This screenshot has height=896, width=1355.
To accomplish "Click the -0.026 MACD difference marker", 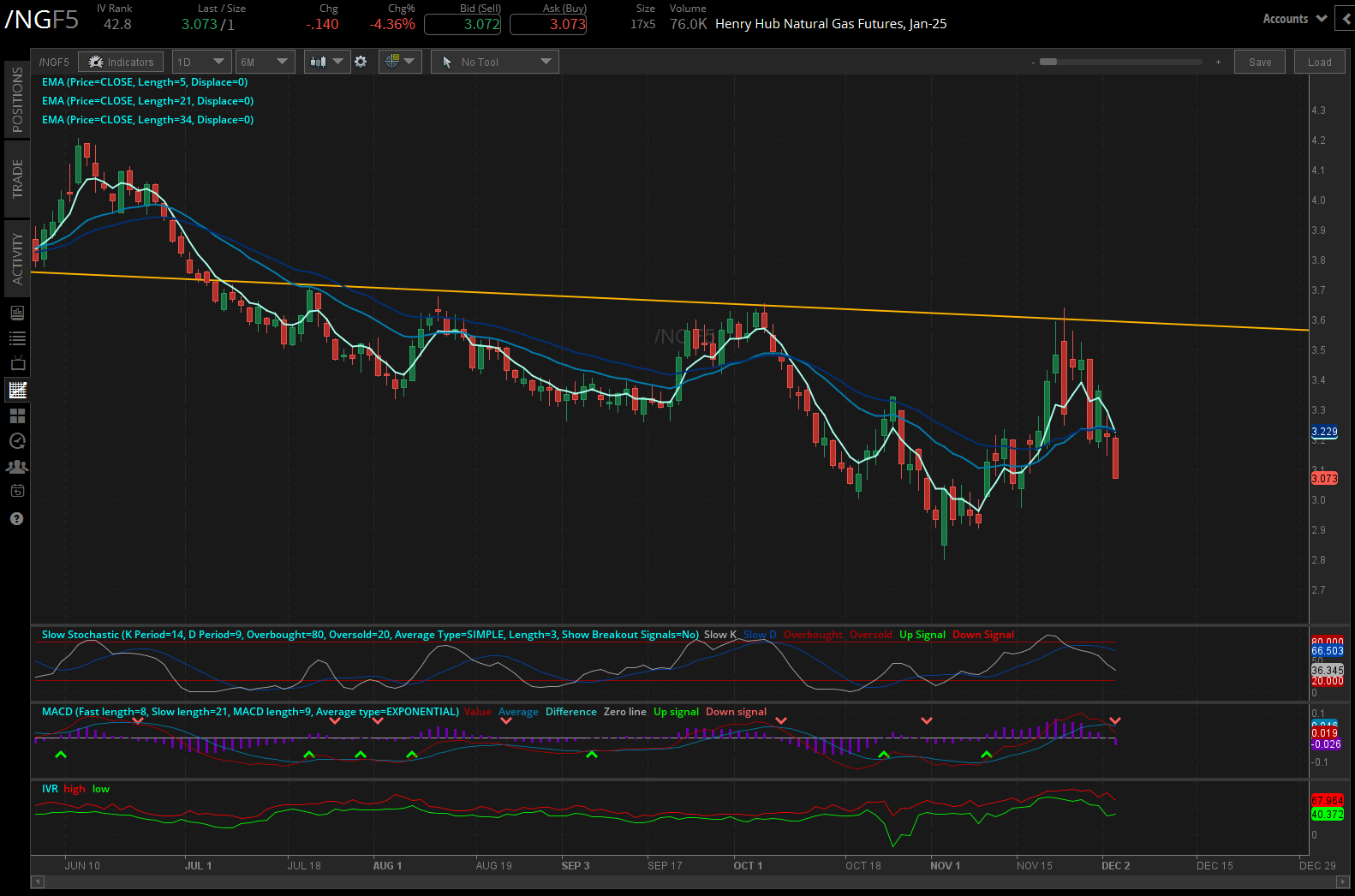I will 1327,744.
